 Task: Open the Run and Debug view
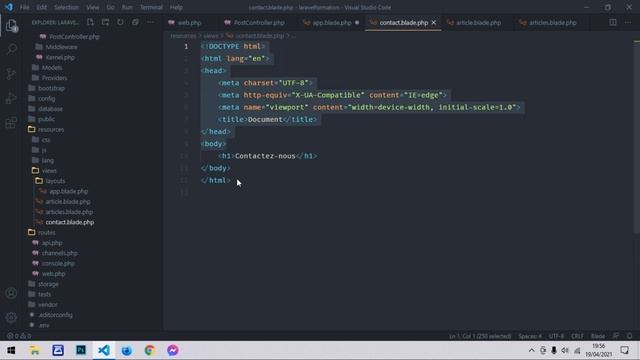pyautogui.click(x=11, y=98)
